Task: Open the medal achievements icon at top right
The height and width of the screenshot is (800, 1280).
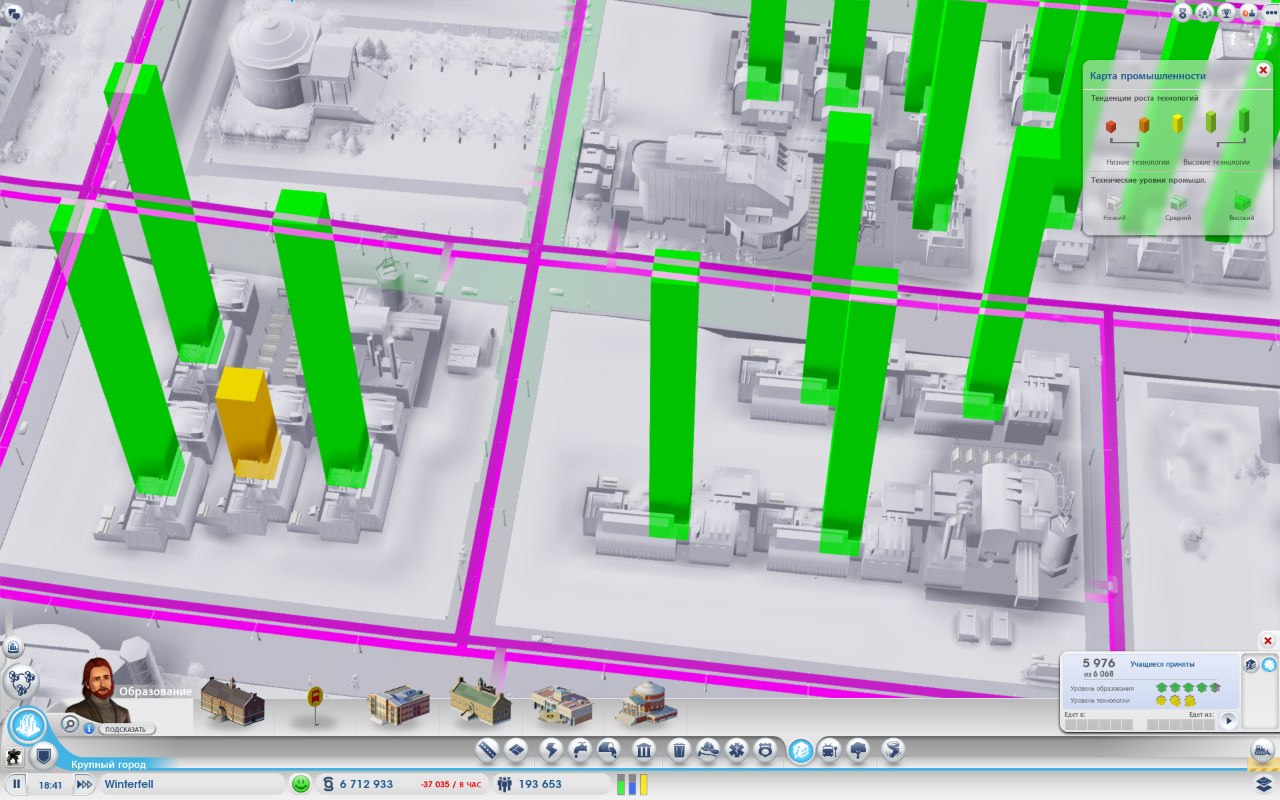Action: coord(1184,13)
